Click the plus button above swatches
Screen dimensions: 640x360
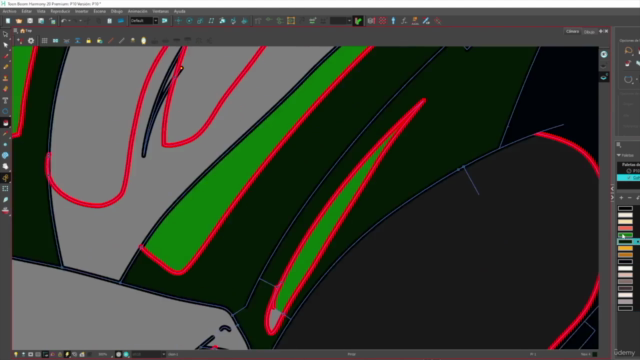click(621, 198)
